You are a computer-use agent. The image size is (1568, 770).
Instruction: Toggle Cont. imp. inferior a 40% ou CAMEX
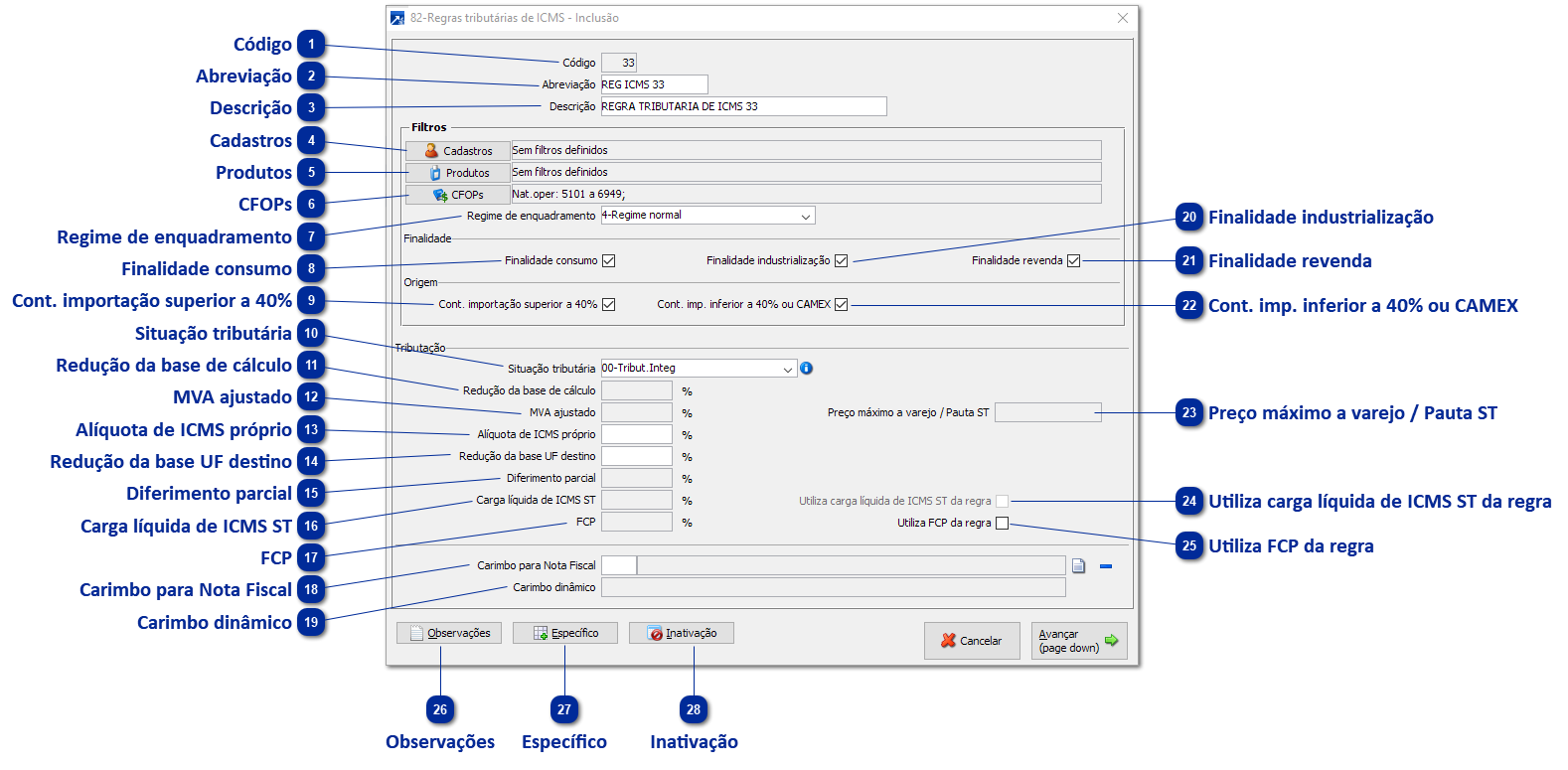pos(842,305)
